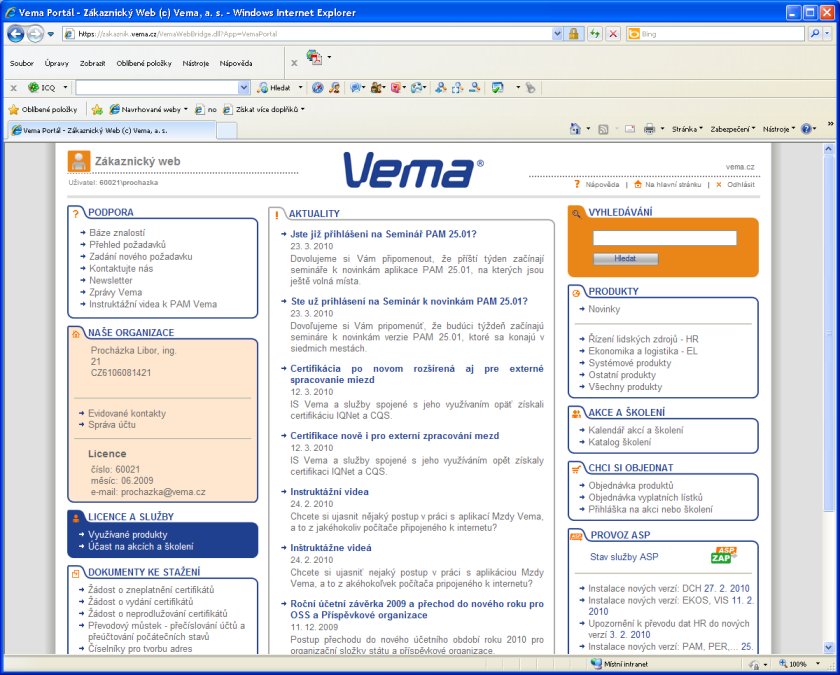
Task: Click the Využívané produkty link
Action: point(128,535)
